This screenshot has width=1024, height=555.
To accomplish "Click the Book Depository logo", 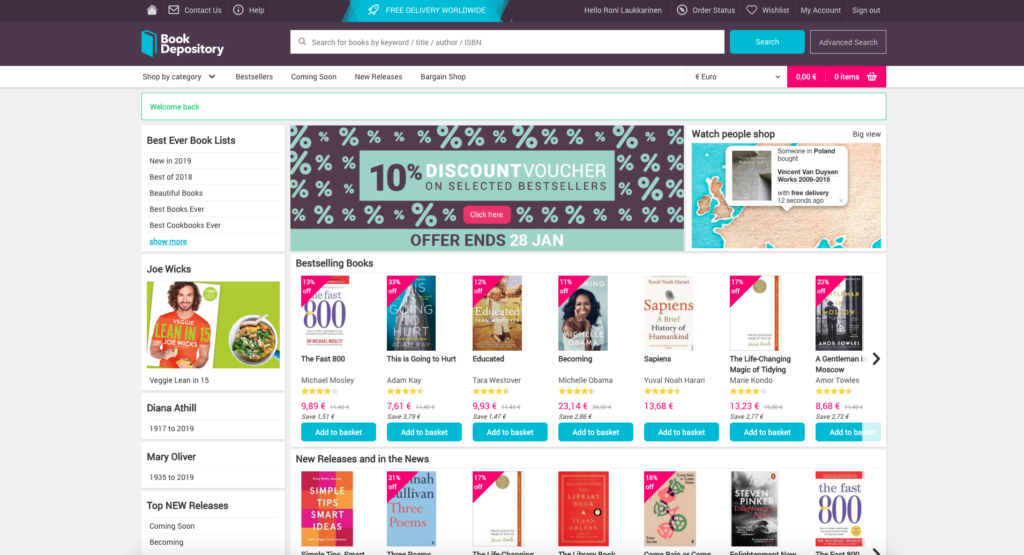I will [182, 43].
